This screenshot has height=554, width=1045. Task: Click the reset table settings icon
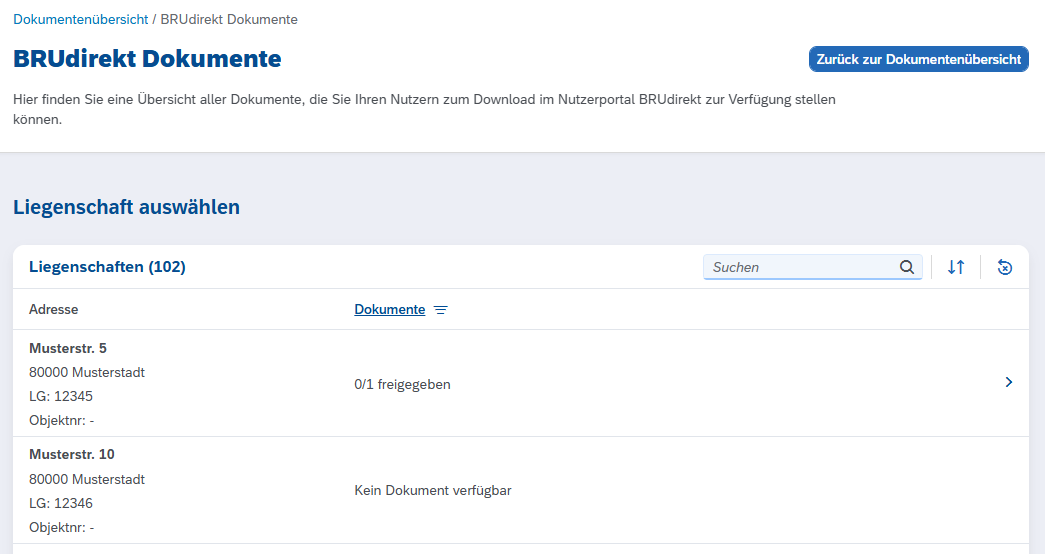click(1005, 267)
